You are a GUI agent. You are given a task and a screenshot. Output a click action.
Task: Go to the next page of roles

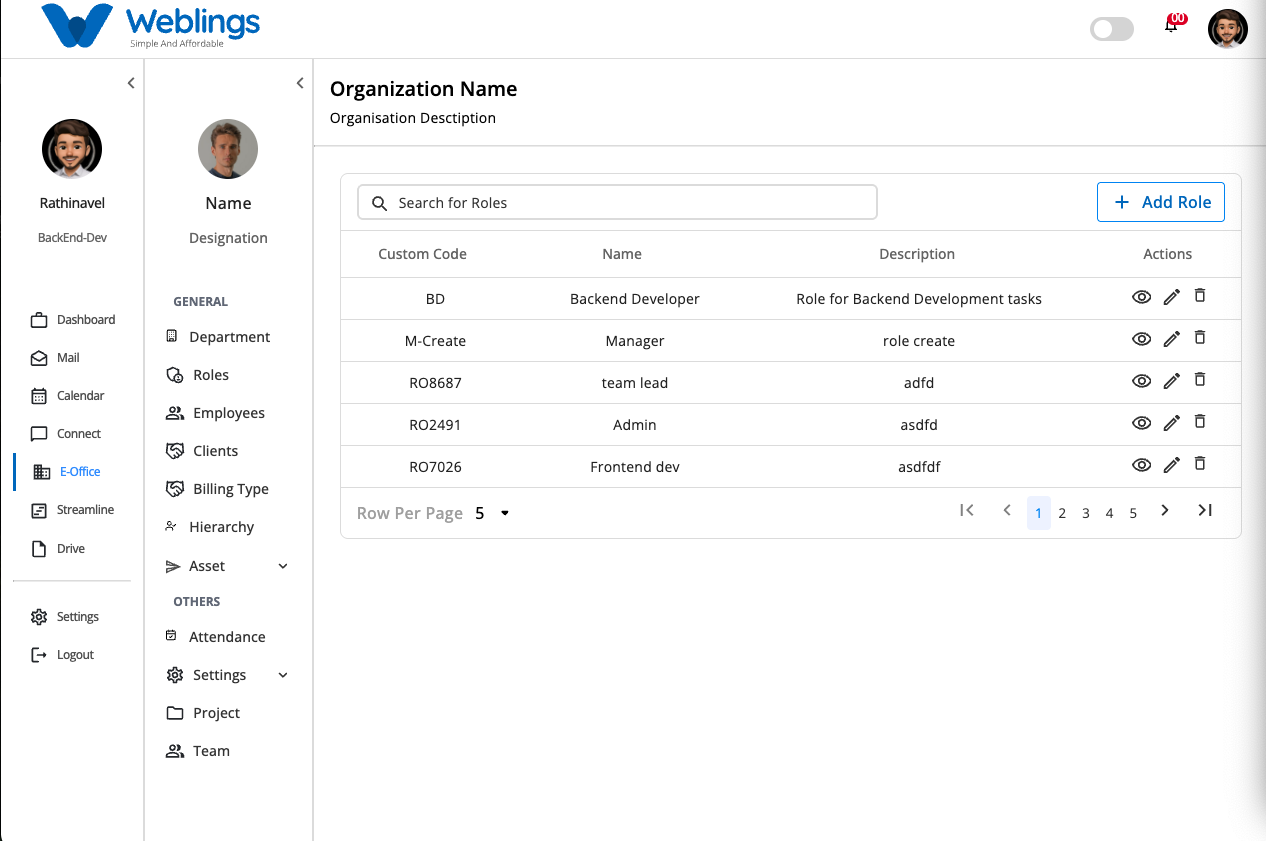point(1165,510)
